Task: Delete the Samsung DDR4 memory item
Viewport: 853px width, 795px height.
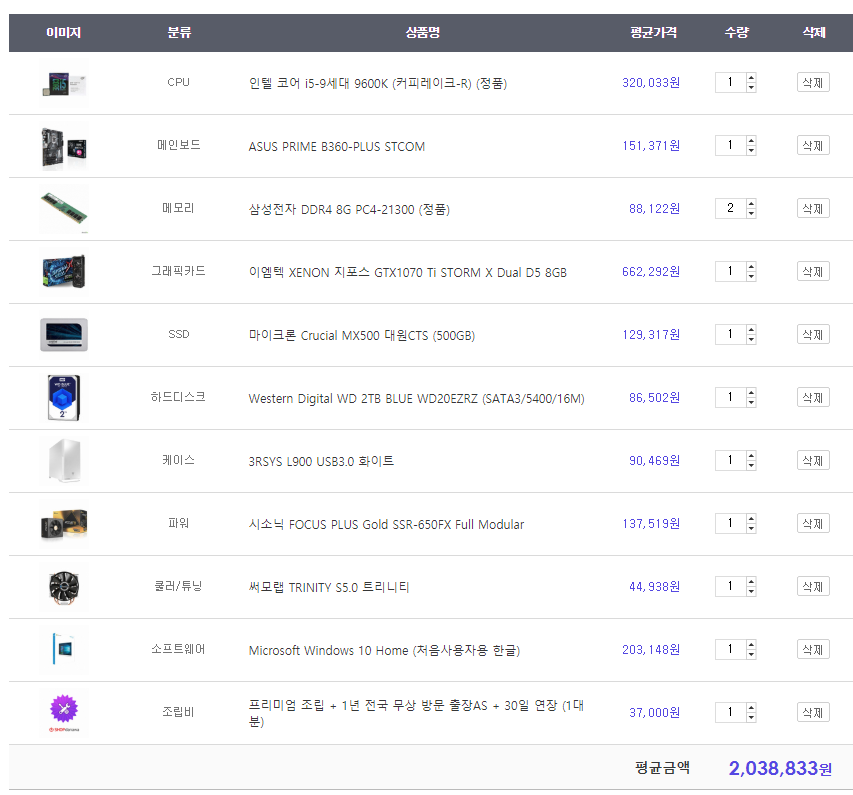Action: coord(813,208)
